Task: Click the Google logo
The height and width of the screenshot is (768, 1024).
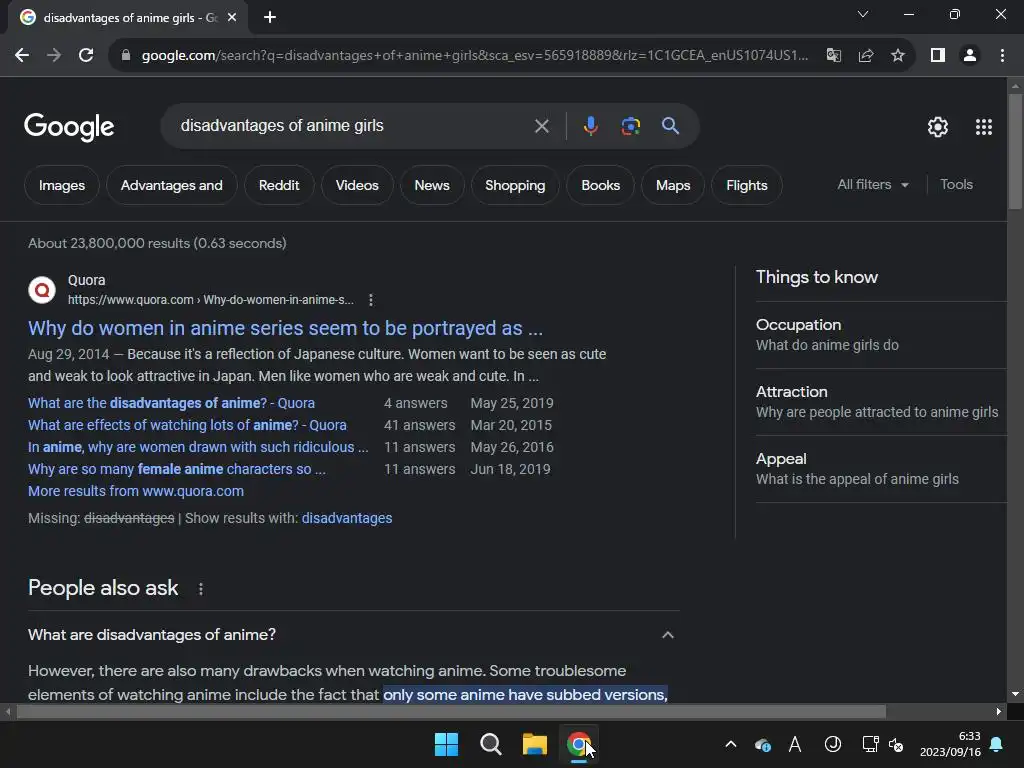Action: [x=69, y=127]
